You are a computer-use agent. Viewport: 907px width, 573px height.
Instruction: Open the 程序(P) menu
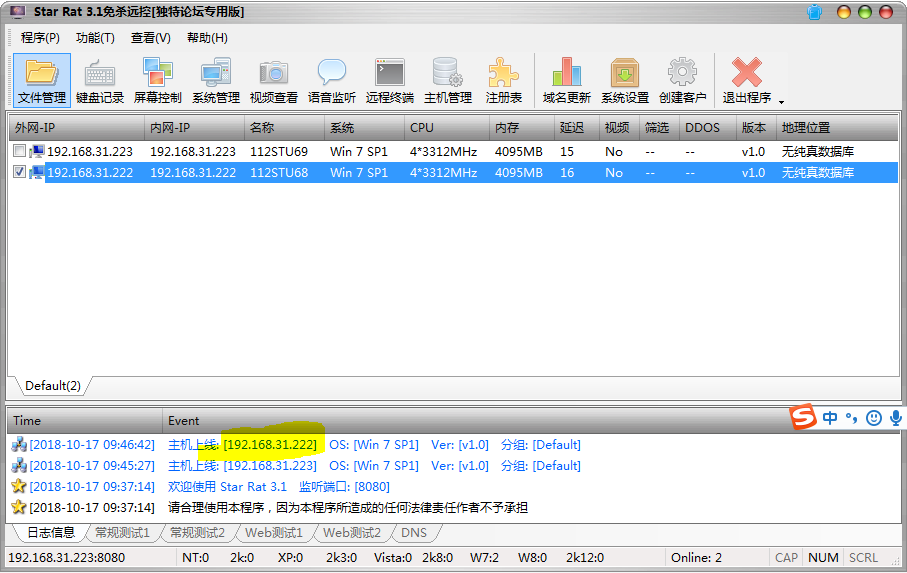[x=40, y=38]
